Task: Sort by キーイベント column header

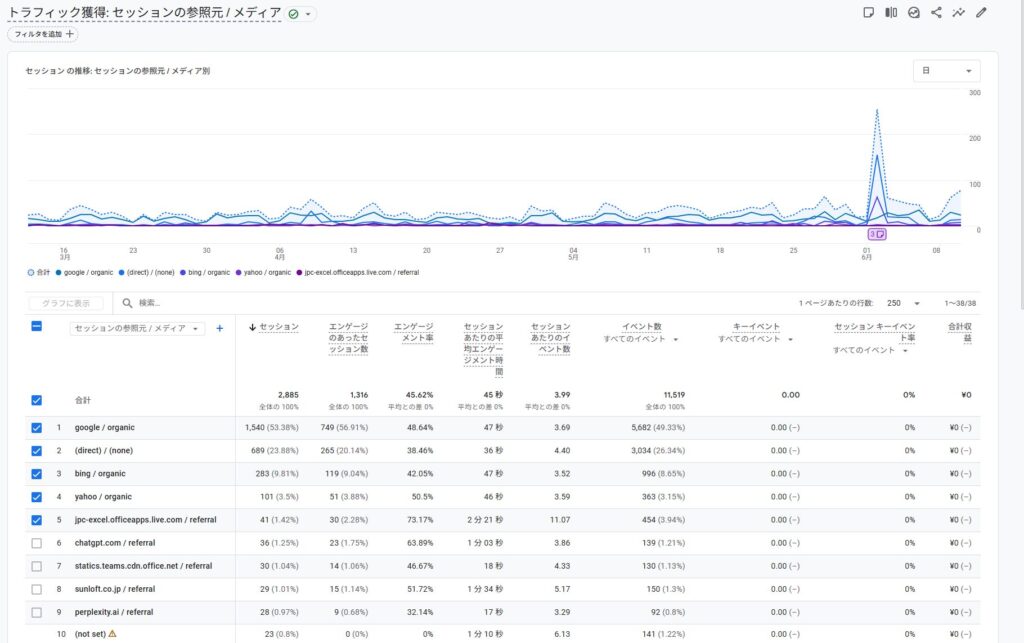Action: click(x=756, y=326)
